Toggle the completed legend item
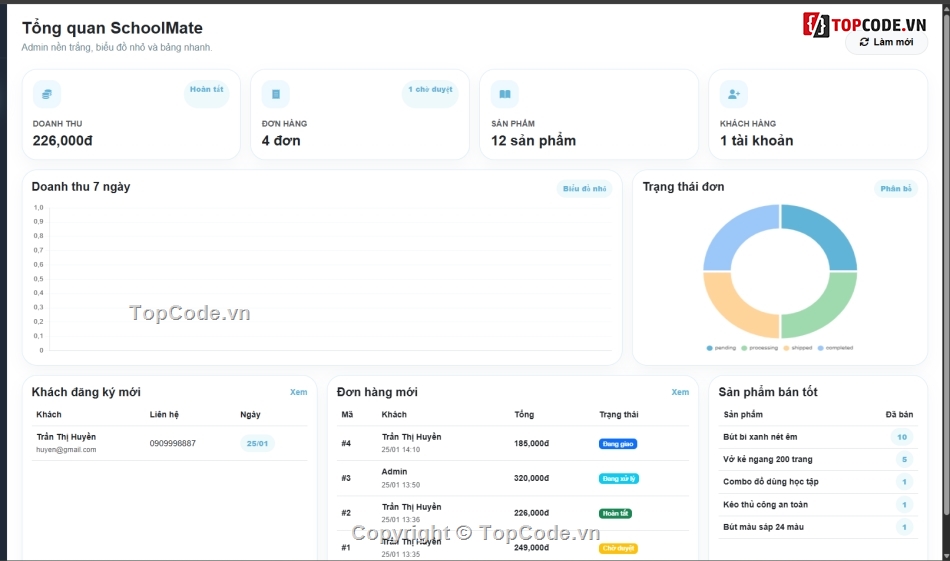The width and height of the screenshot is (950, 561). [835, 348]
